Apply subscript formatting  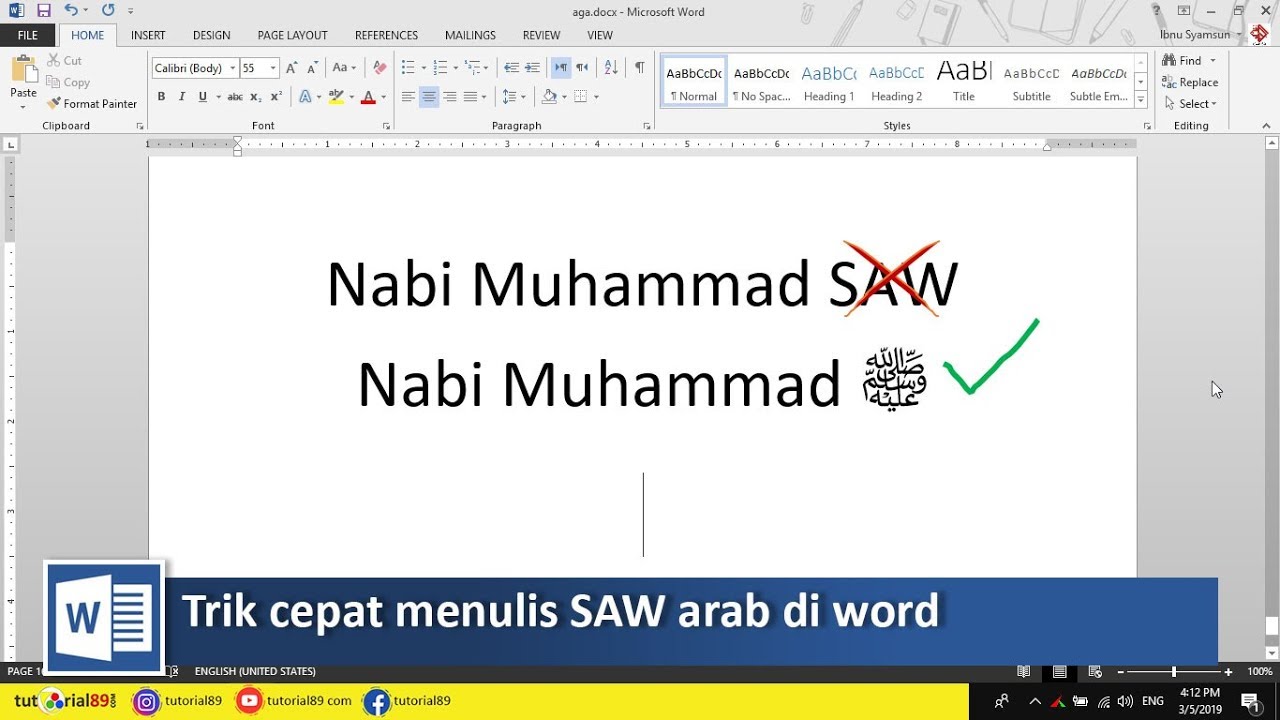[256, 97]
